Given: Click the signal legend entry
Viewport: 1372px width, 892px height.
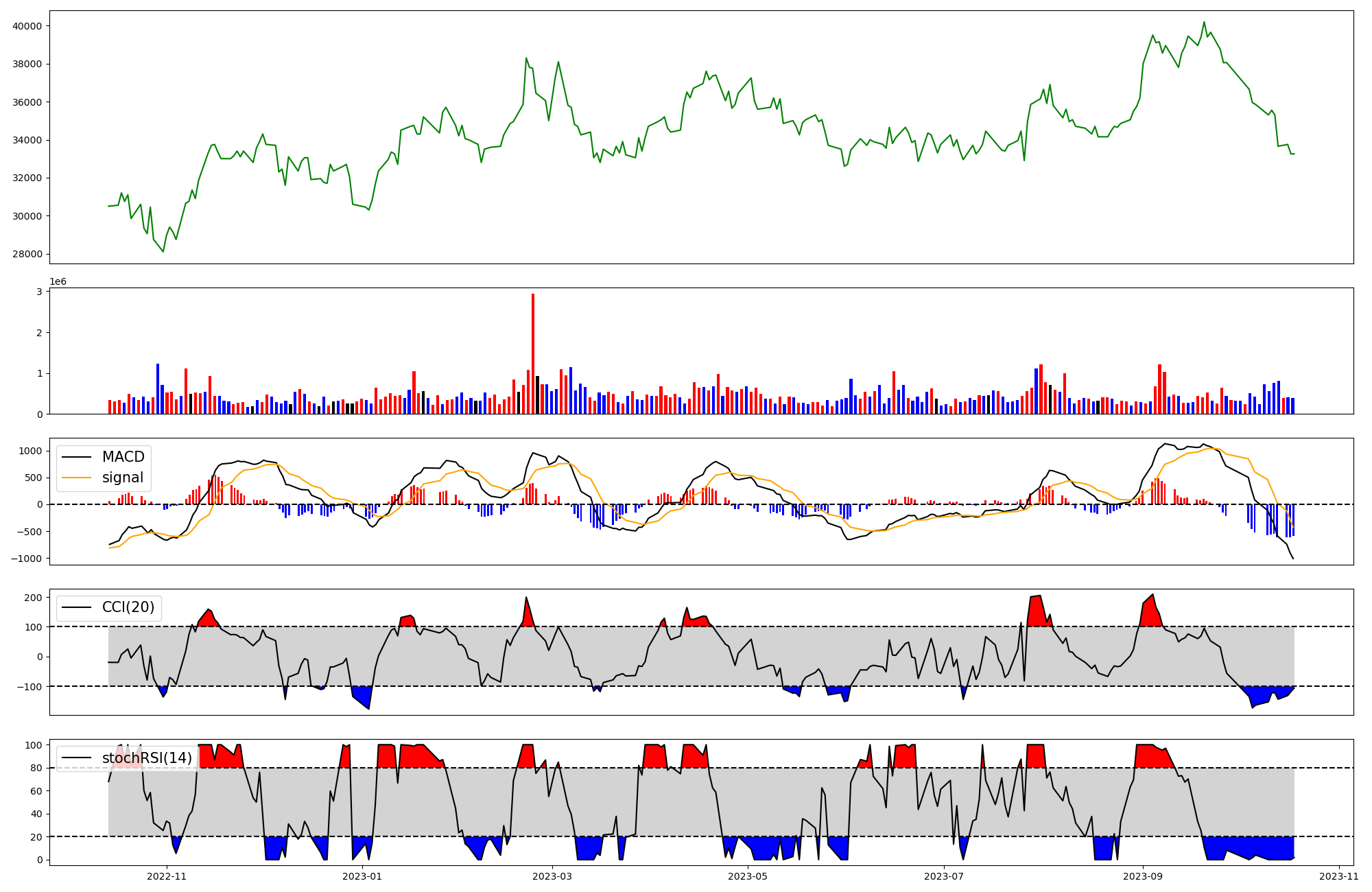Looking at the screenshot, I should point(123,478).
